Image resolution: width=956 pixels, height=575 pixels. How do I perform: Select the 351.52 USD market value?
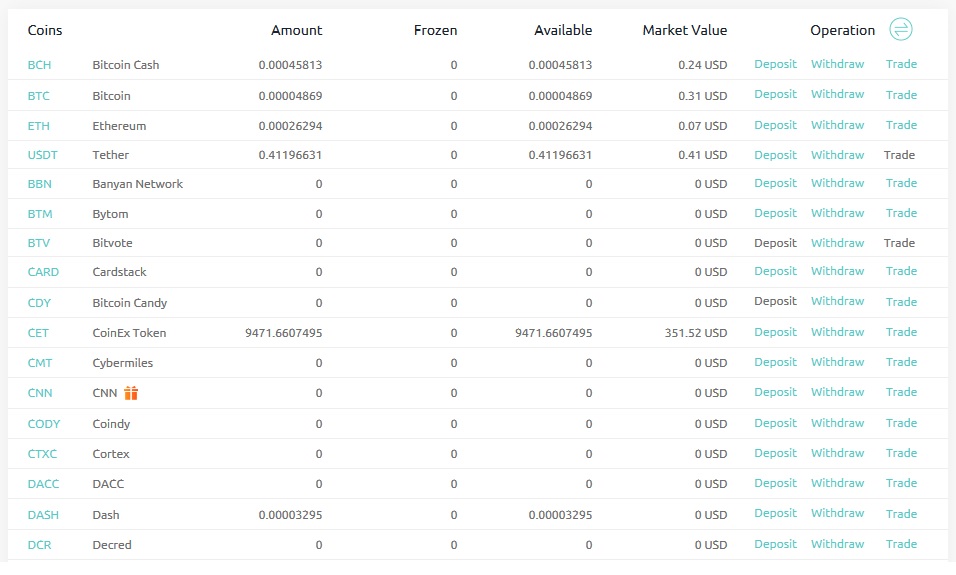(x=696, y=333)
